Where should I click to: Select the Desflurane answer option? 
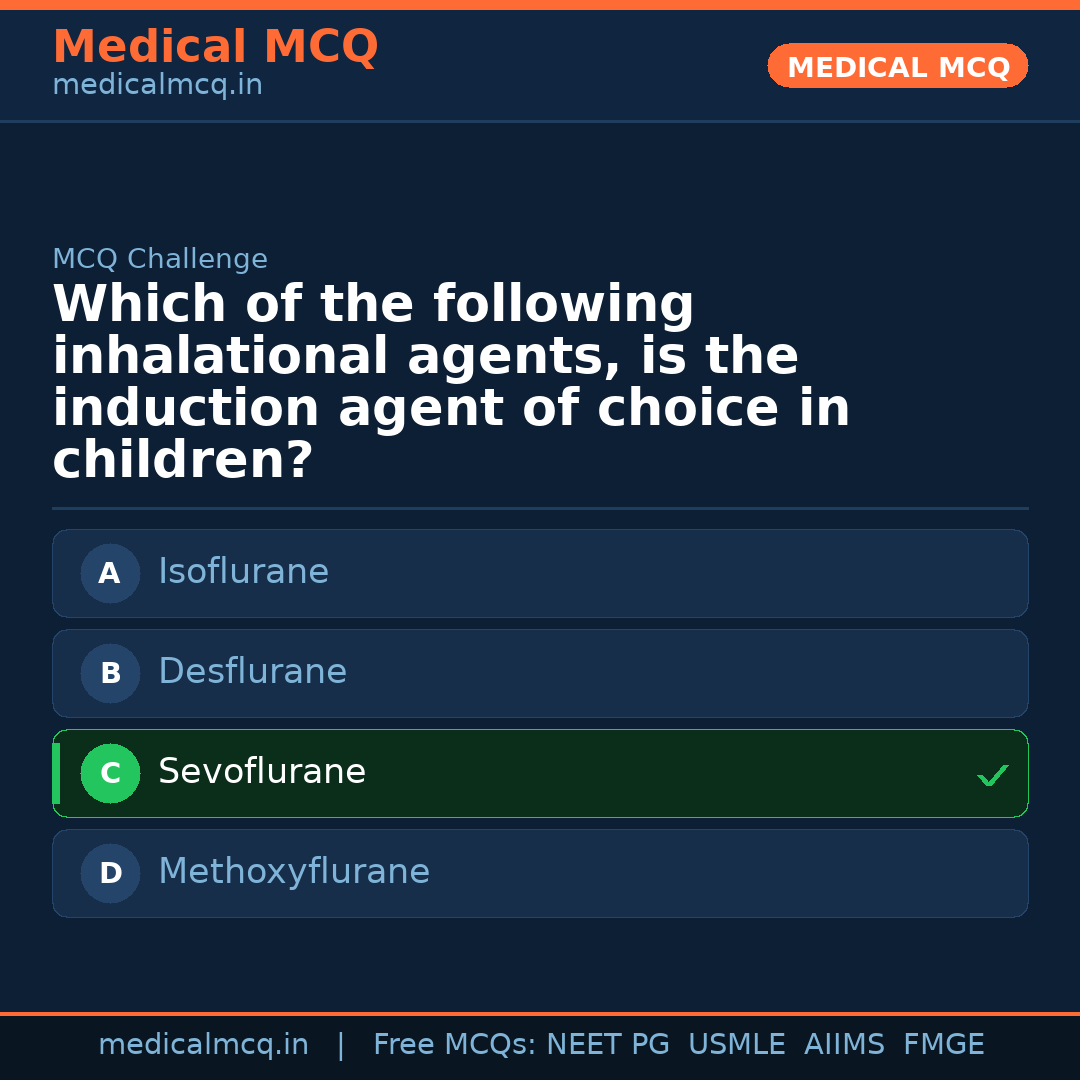540,673
